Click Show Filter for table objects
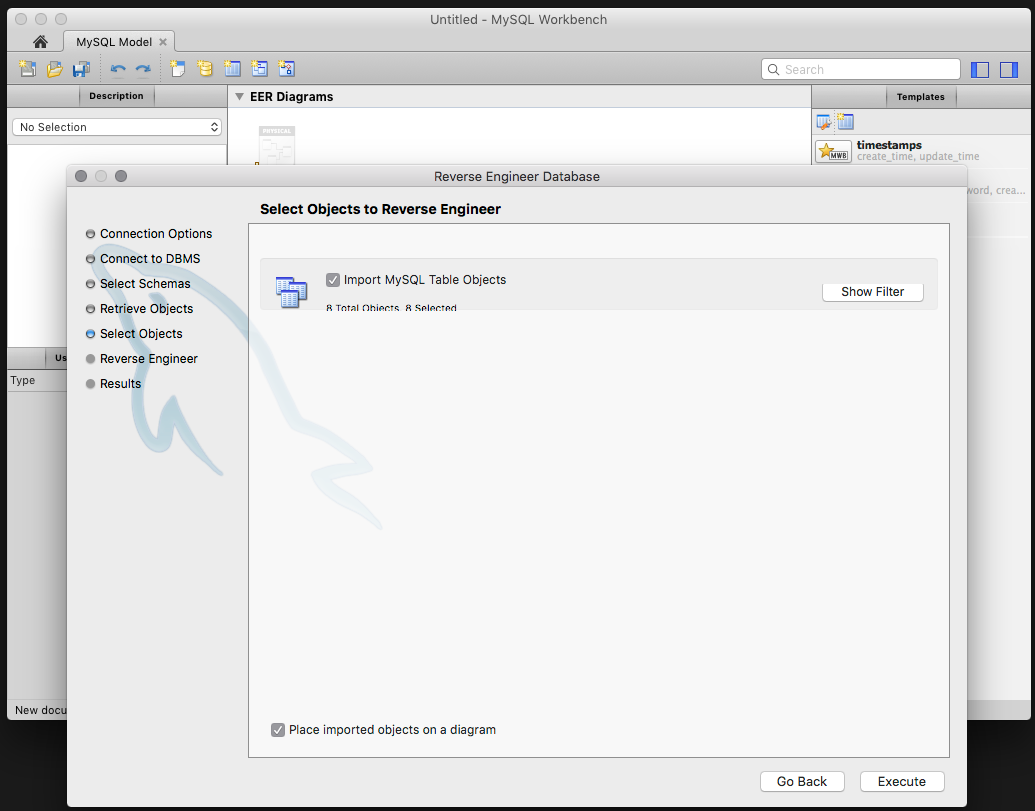 872,291
